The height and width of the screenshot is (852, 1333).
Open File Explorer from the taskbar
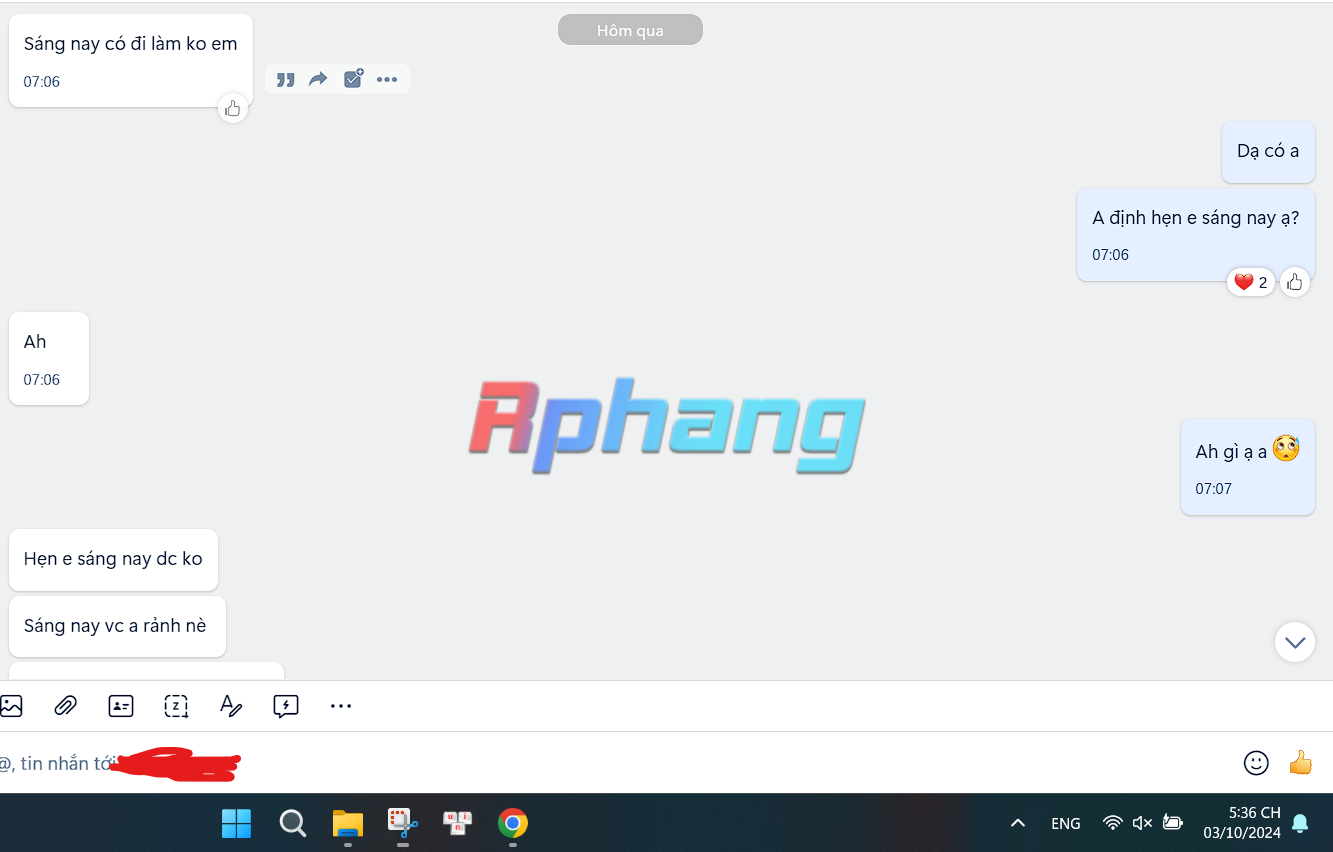tap(348, 823)
